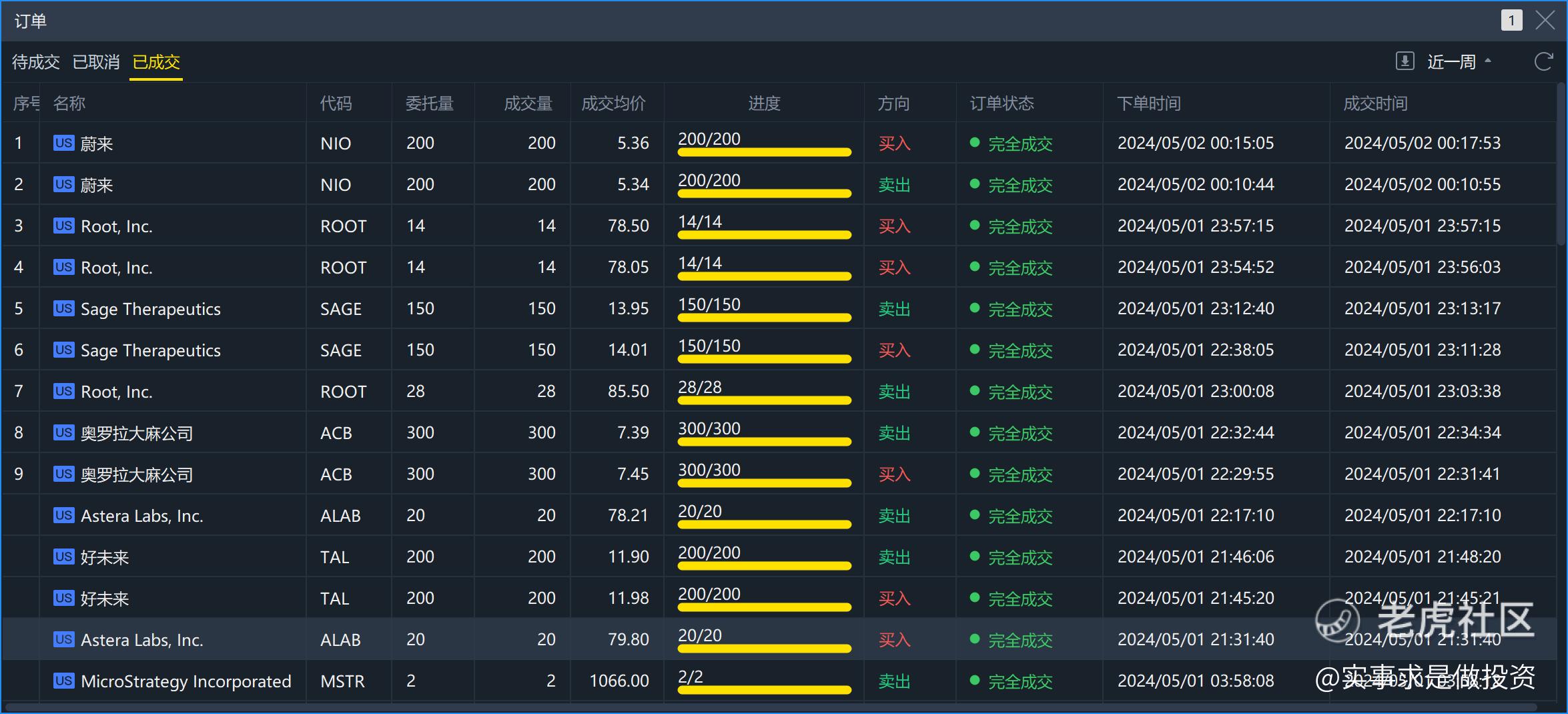Click fill time 2024/05/01 22:34:34
The width and height of the screenshot is (1568, 714).
click(1423, 432)
